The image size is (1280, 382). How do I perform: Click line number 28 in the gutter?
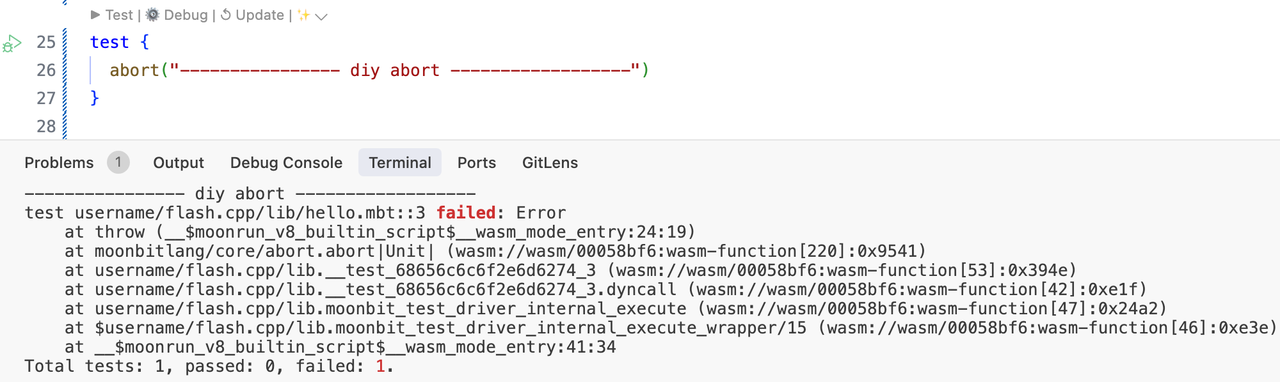click(x=46, y=126)
